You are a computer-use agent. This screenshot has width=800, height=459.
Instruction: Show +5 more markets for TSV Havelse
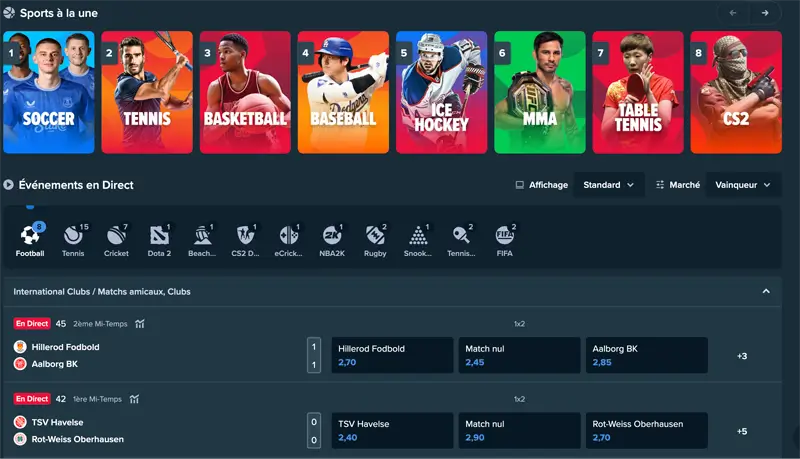[x=742, y=431]
